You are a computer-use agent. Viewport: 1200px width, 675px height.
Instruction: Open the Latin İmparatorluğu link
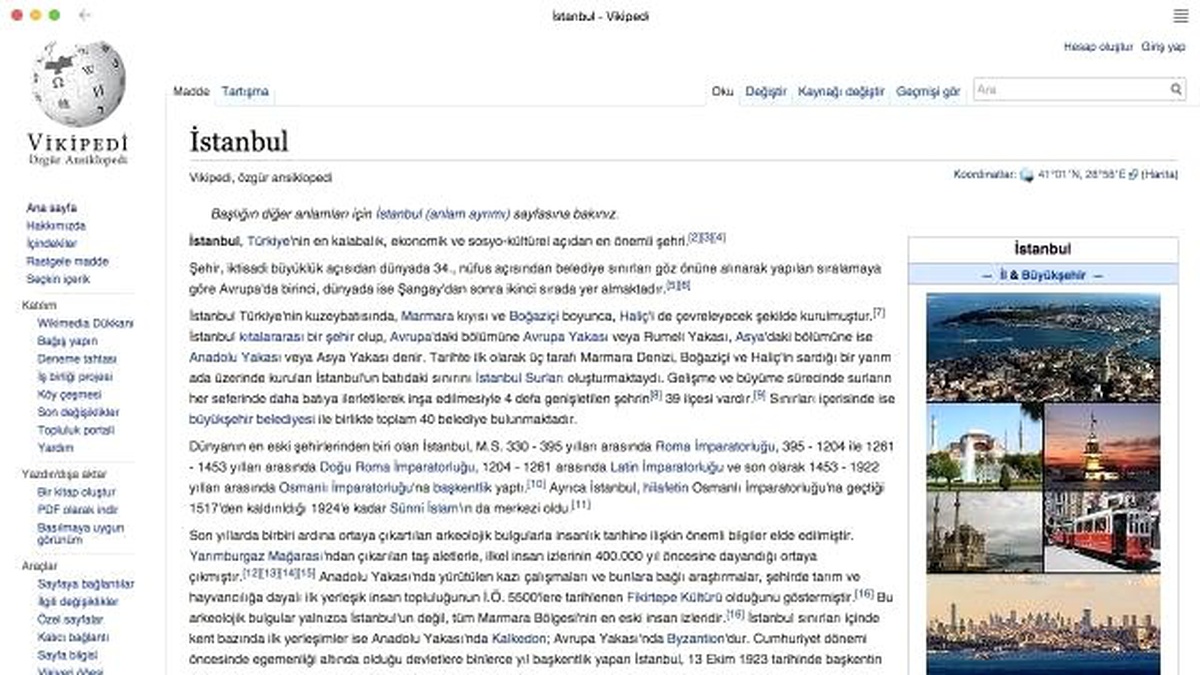(666, 466)
